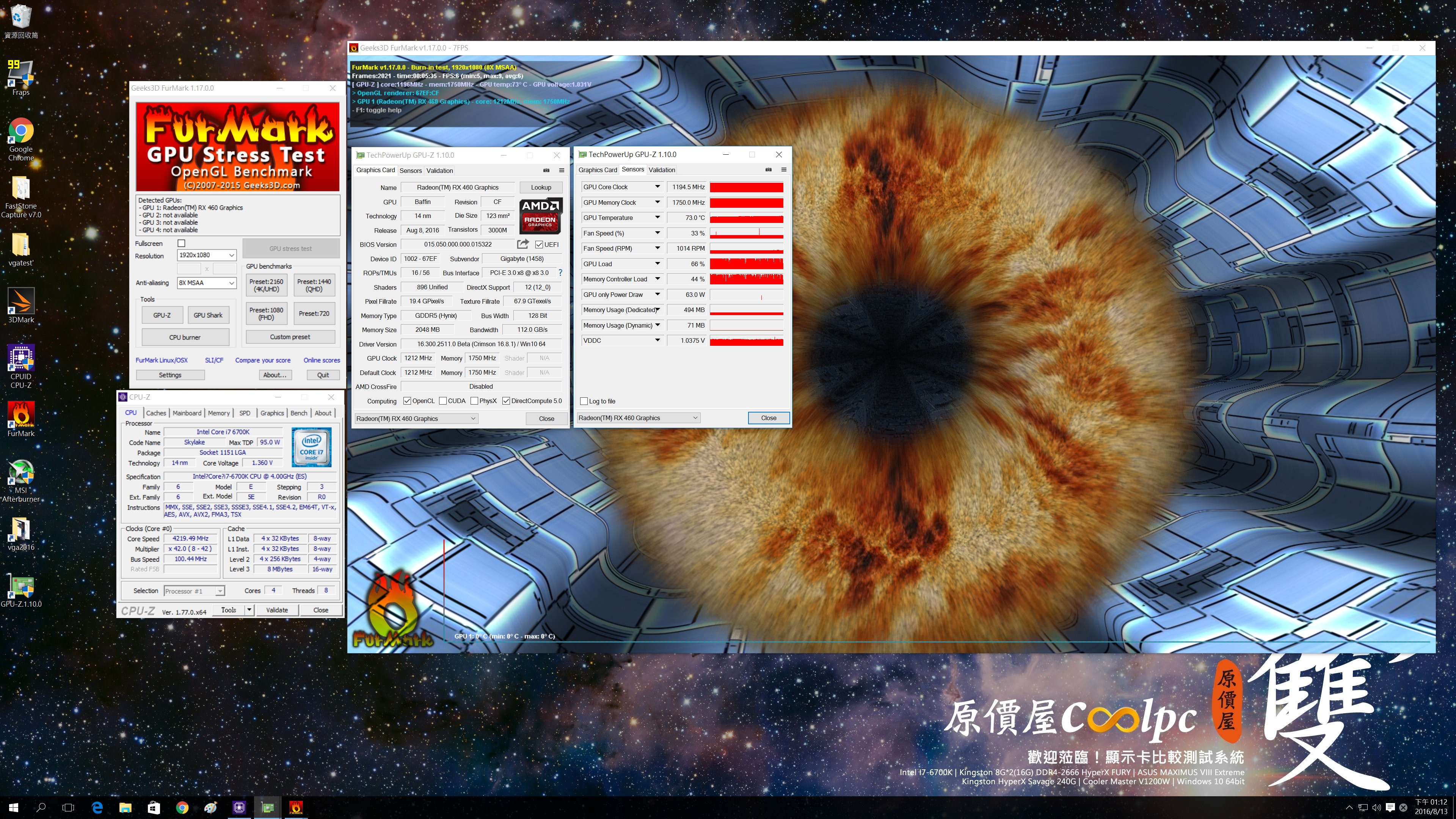Open the Fraps desktop icon
The image size is (1456, 819).
tap(21, 77)
